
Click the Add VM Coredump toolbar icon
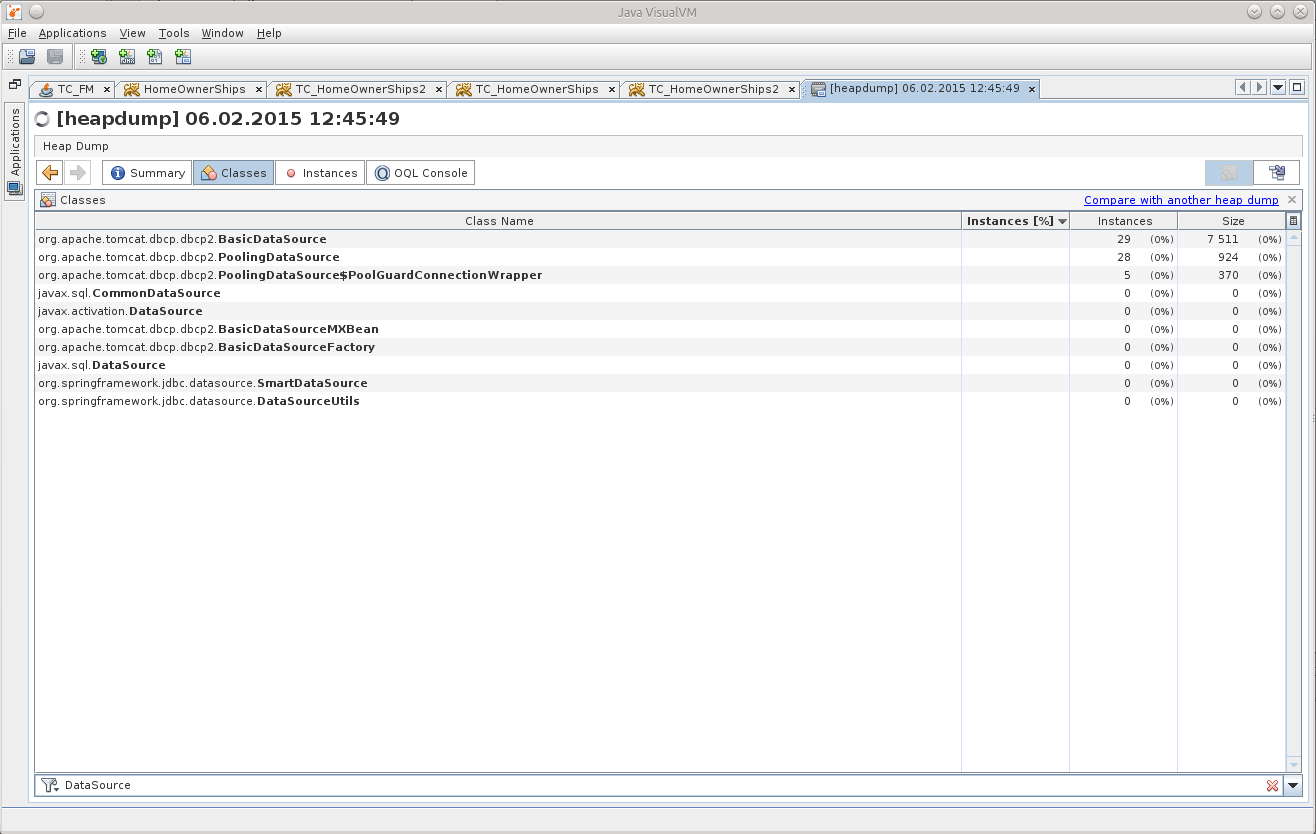coord(155,57)
